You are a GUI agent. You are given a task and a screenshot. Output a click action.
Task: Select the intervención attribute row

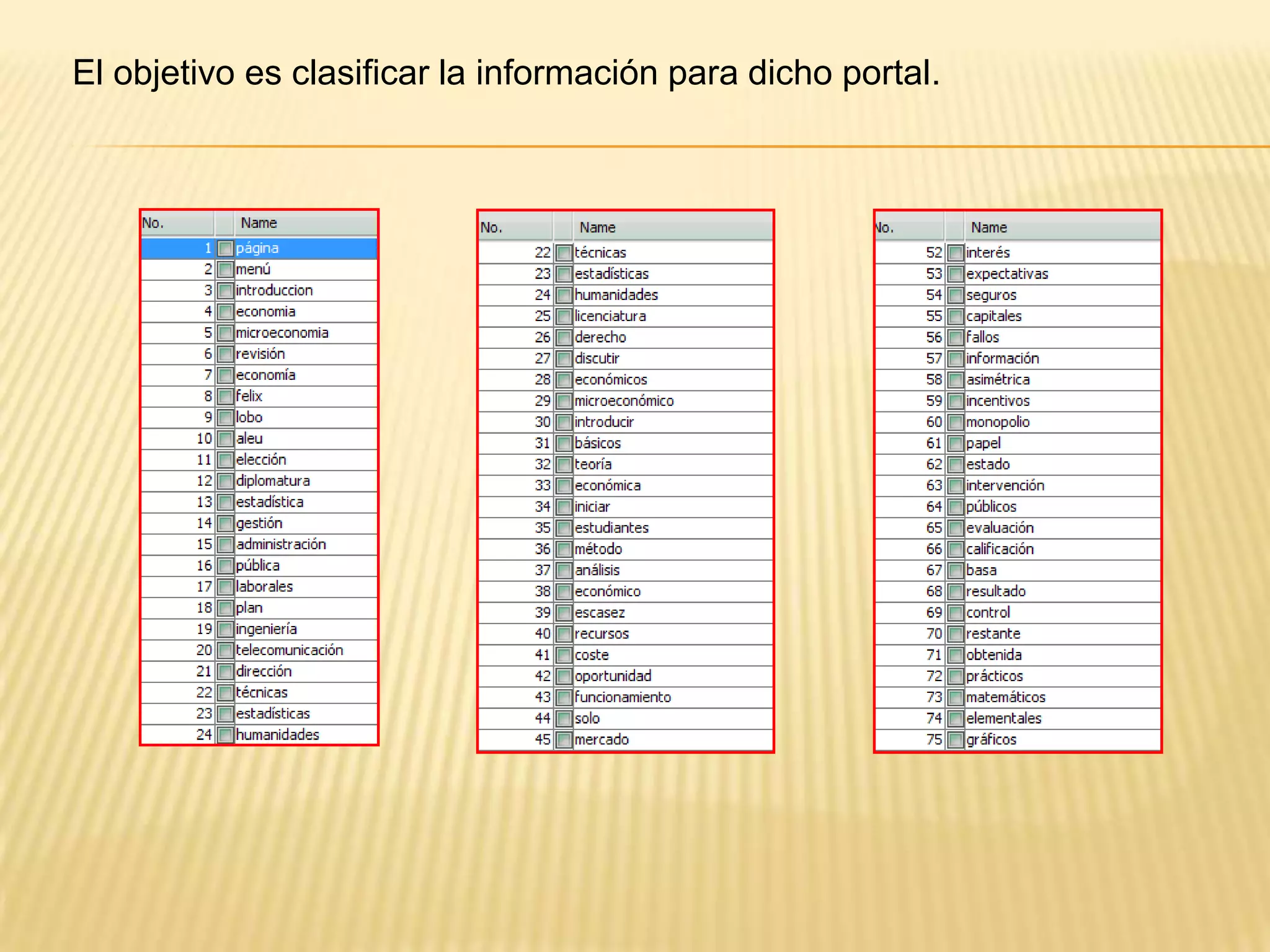pyautogui.click(x=1005, y=486)
